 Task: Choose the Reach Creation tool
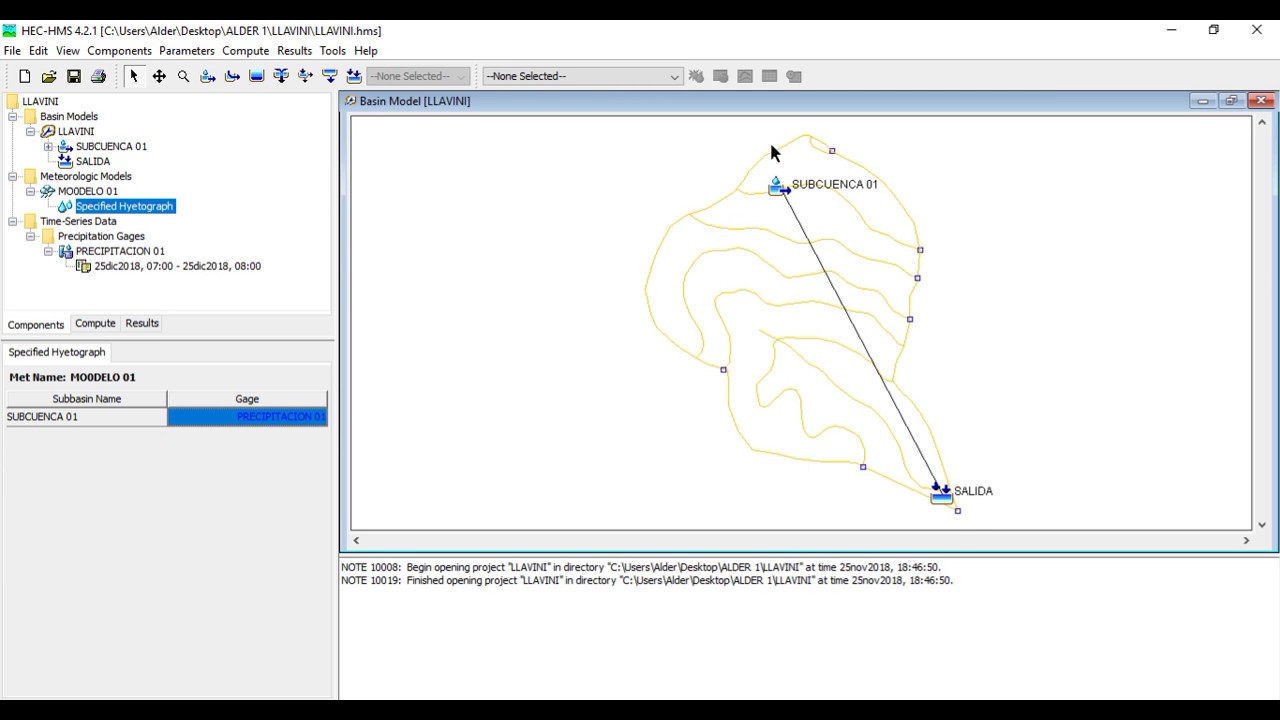click(x=232, y=76)
